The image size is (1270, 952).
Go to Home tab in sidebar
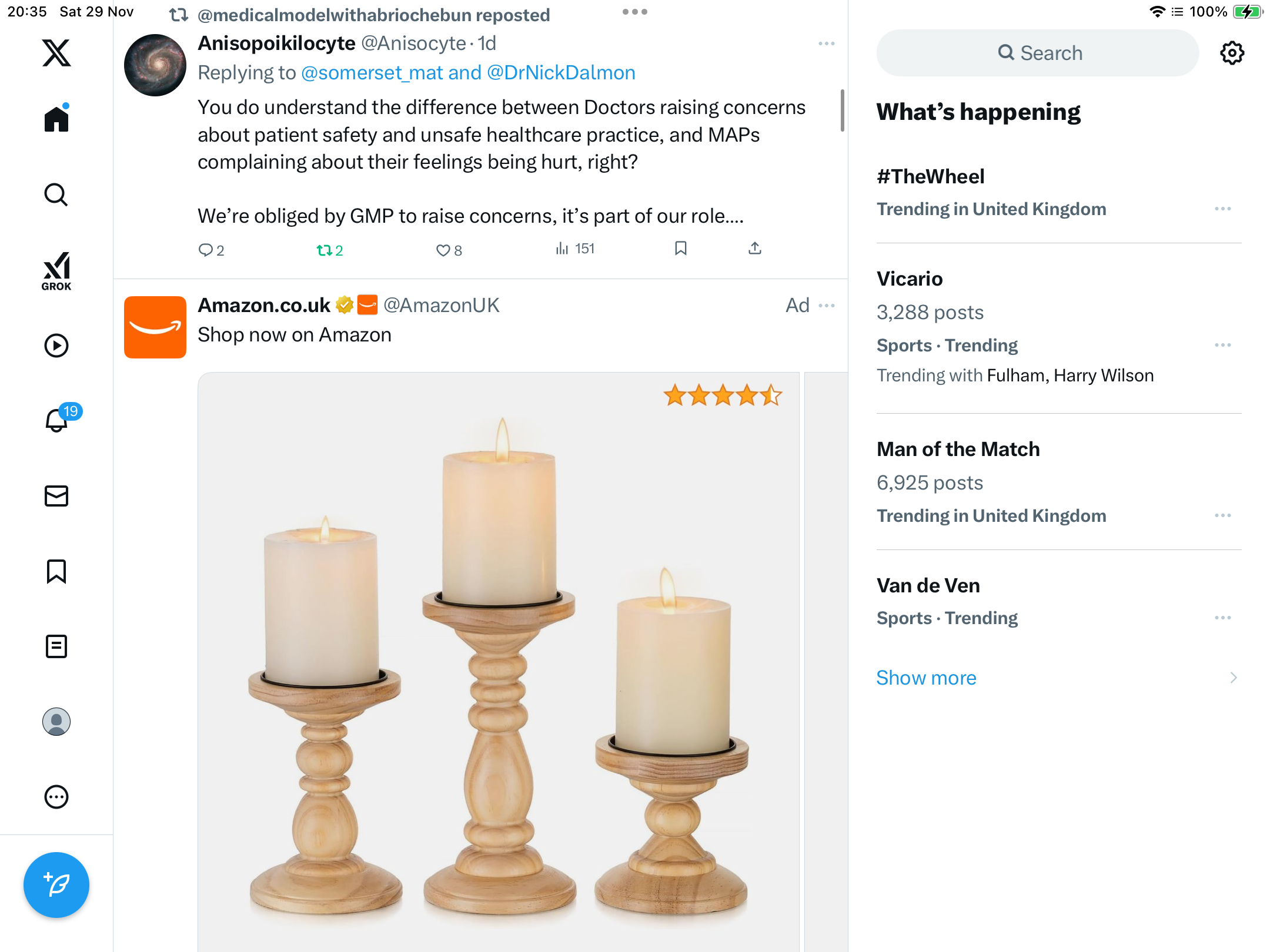point(56,119)
